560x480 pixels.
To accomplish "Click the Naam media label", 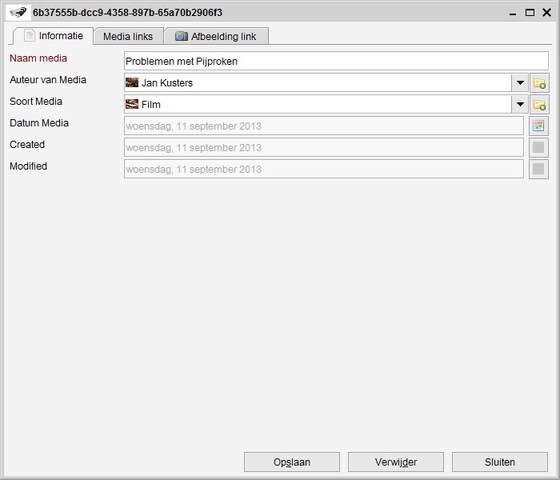I will tap(38, 58).
